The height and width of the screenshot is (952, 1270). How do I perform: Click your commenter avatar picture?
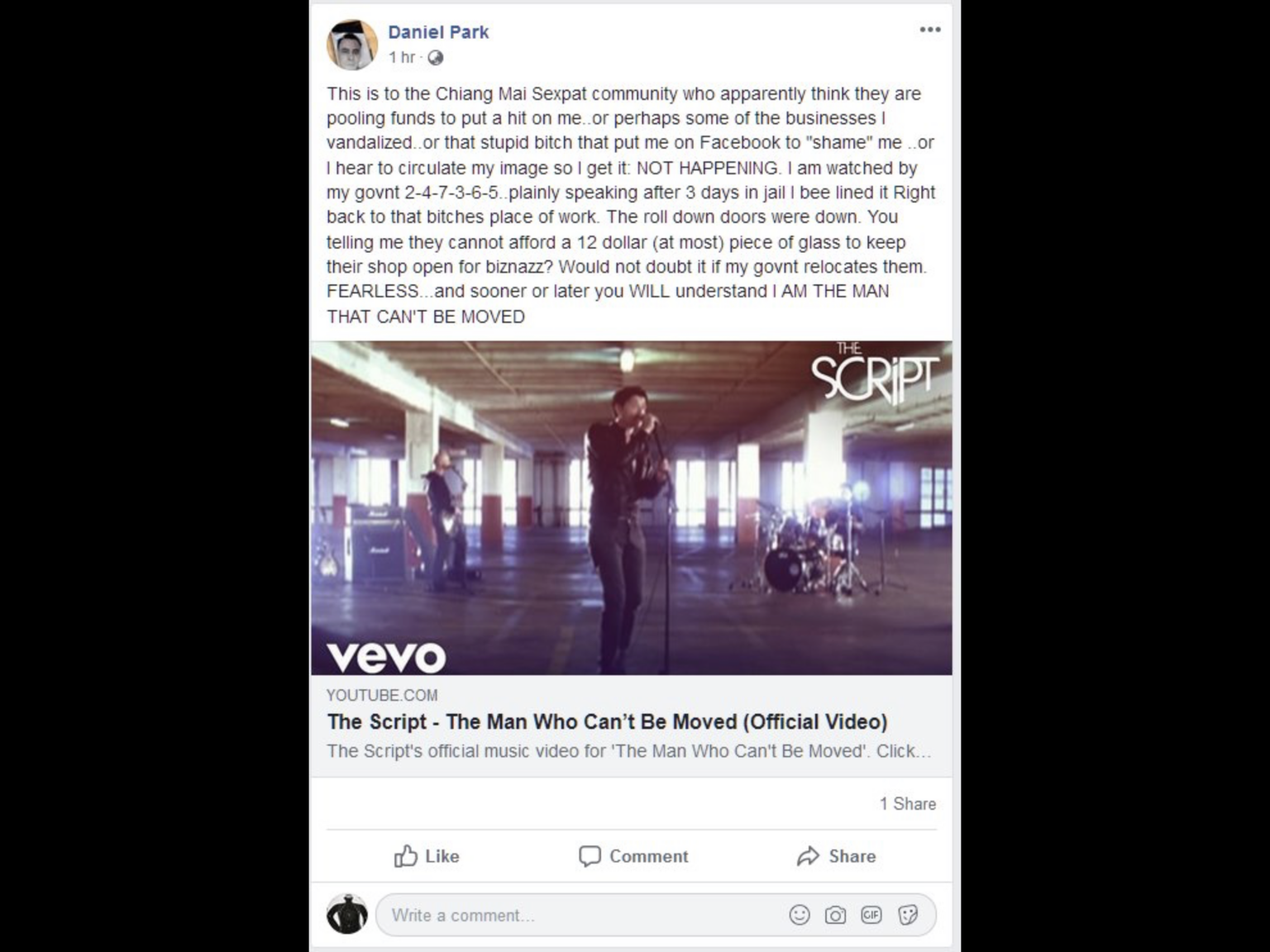346,914
